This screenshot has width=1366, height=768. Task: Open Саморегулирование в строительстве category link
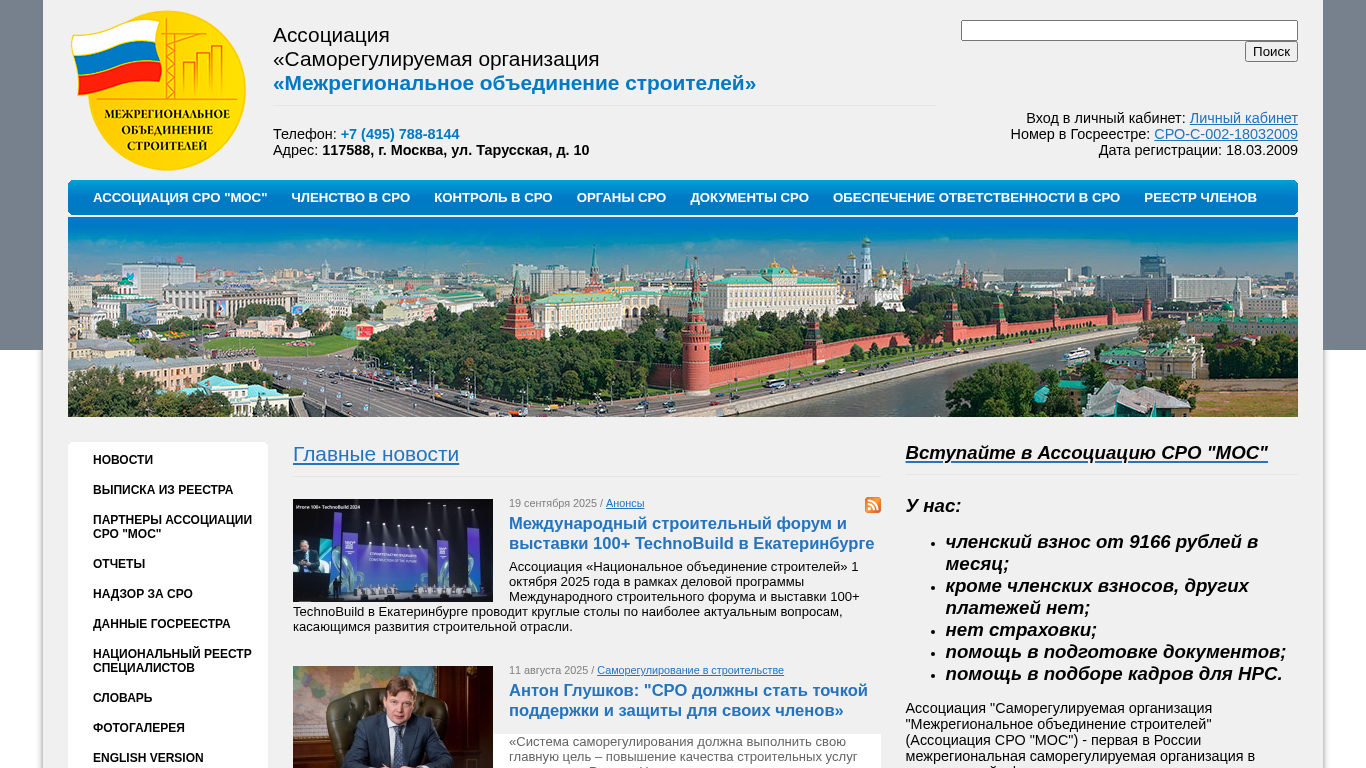pos(690,670)
